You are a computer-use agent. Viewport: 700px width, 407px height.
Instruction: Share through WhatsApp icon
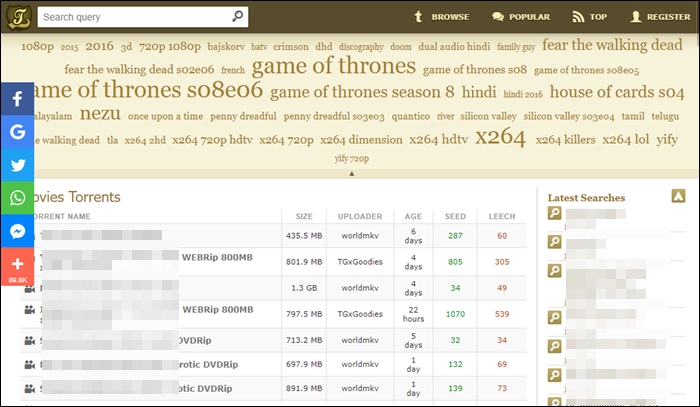point(17,198)
